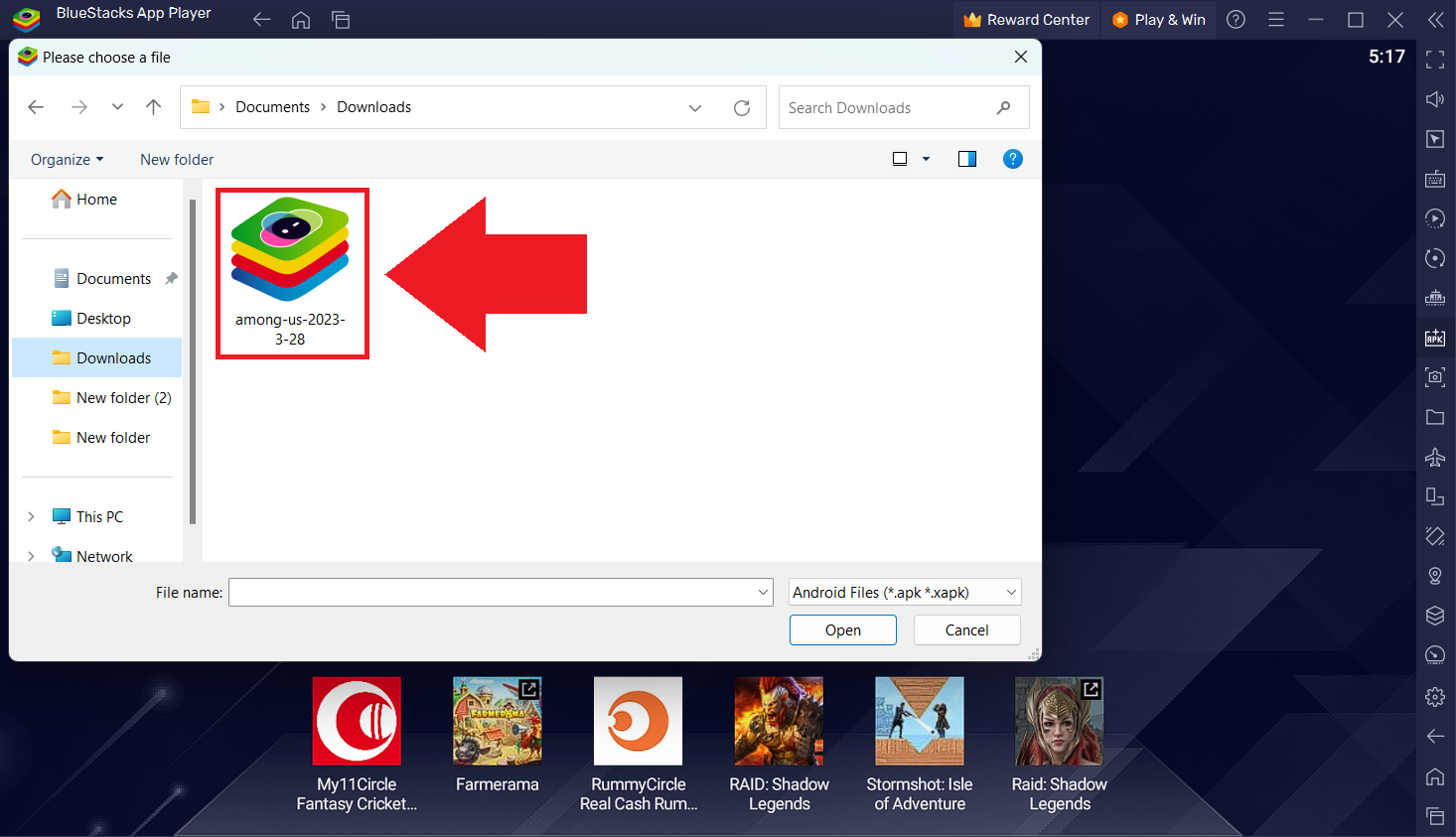Click the File name input field

click(493, 593)
